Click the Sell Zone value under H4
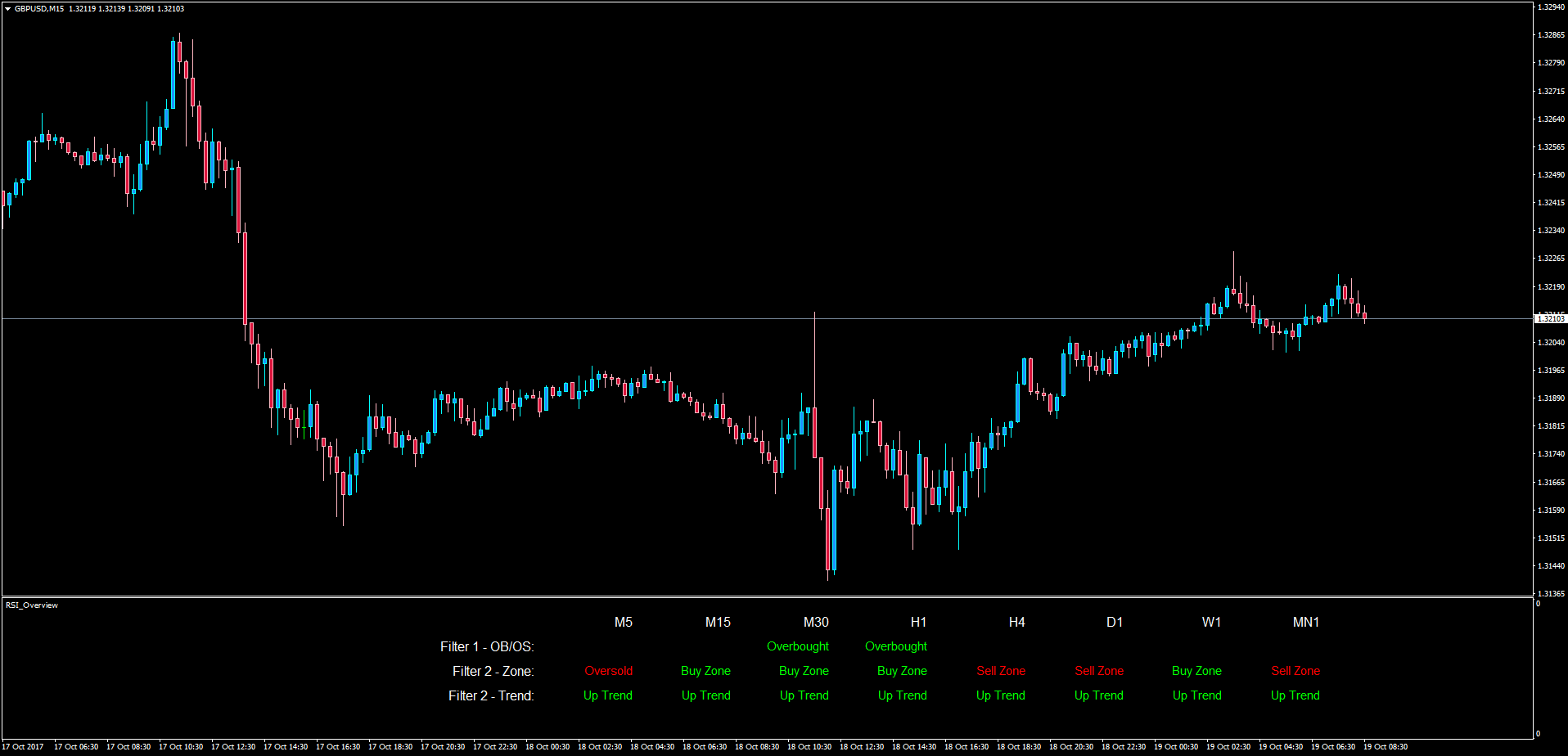1568x756 pixels. pos(1001,671)
